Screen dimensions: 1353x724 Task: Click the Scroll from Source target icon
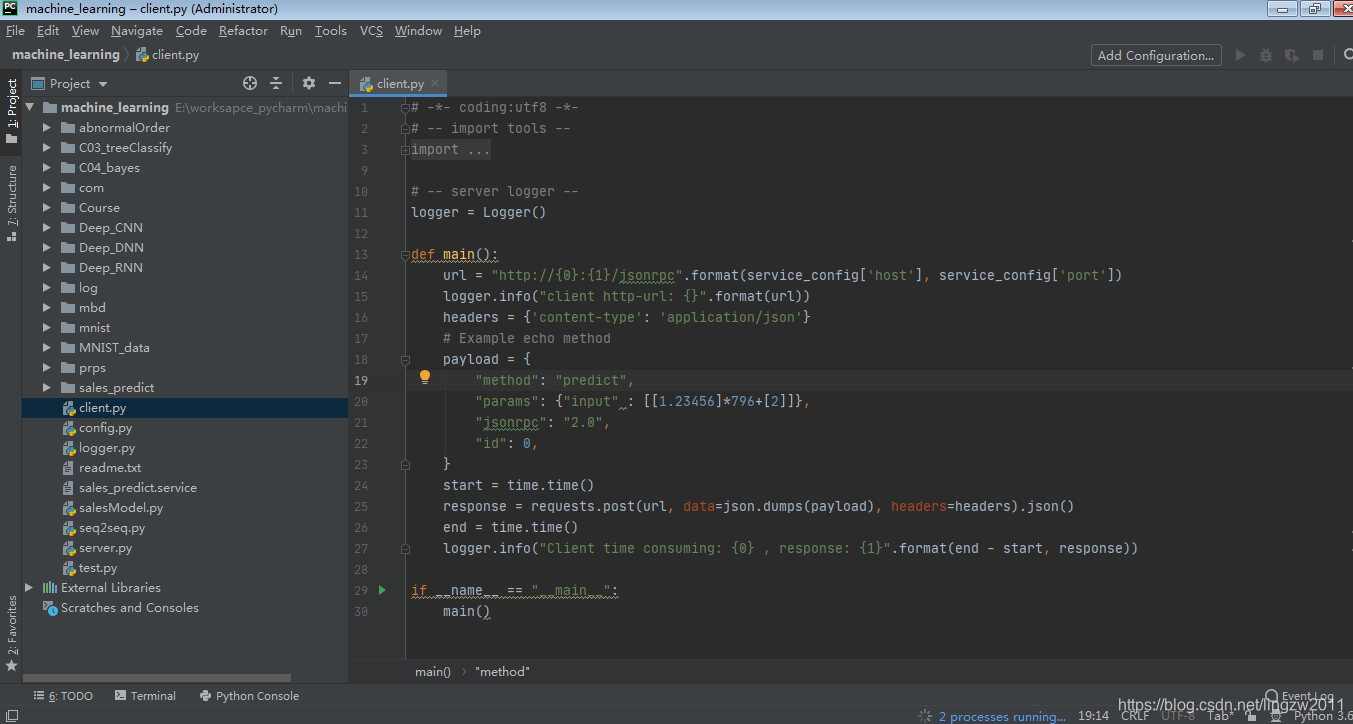click(x=250, y=83)
